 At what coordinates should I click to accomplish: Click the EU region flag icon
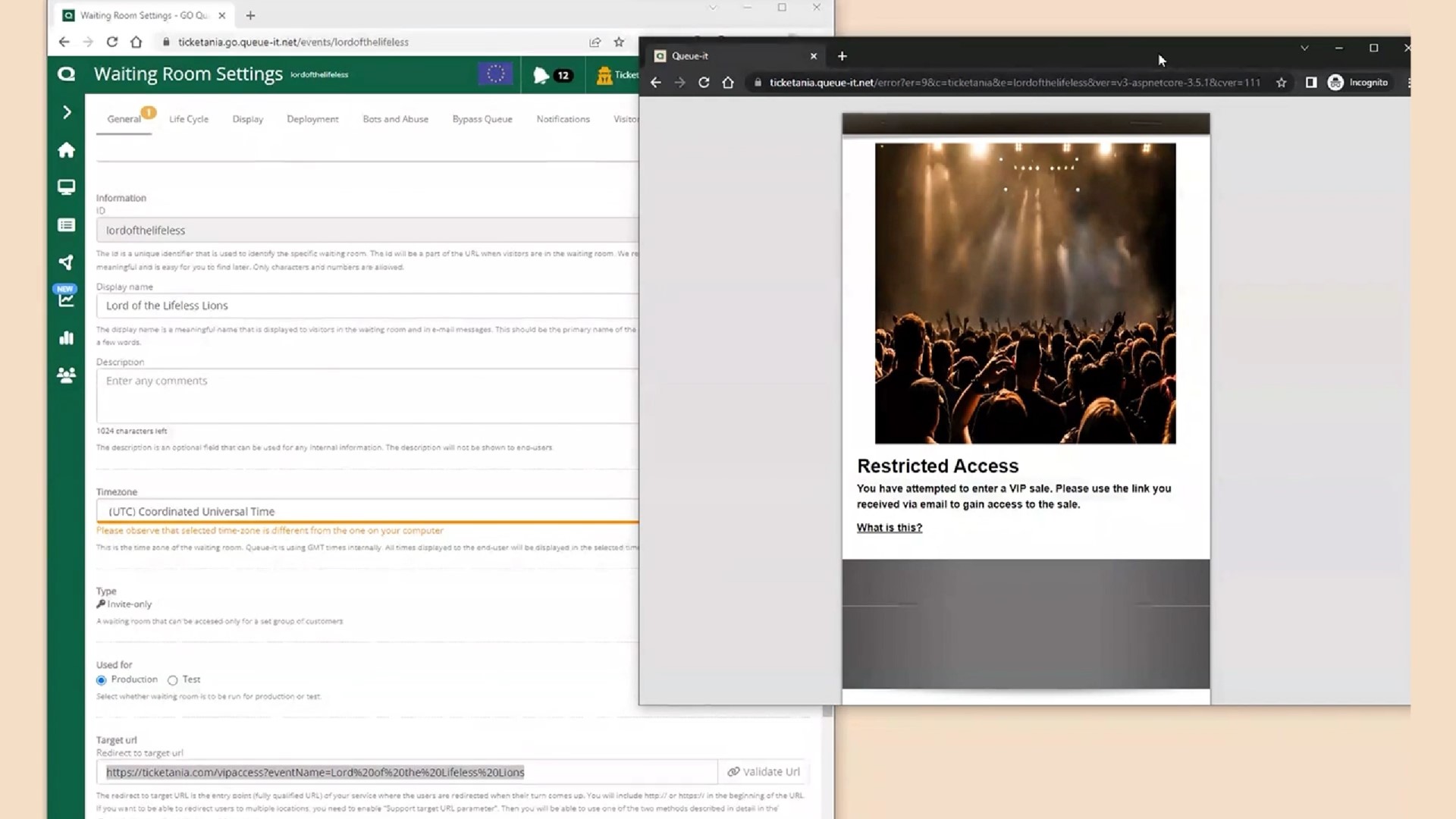coord(496,74)
